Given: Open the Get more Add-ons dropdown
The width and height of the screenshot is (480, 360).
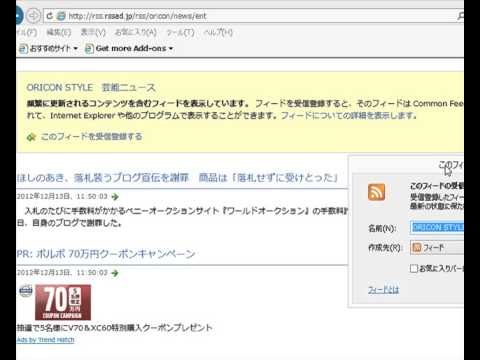Looking at the screenshot, I should pos(129,49).
